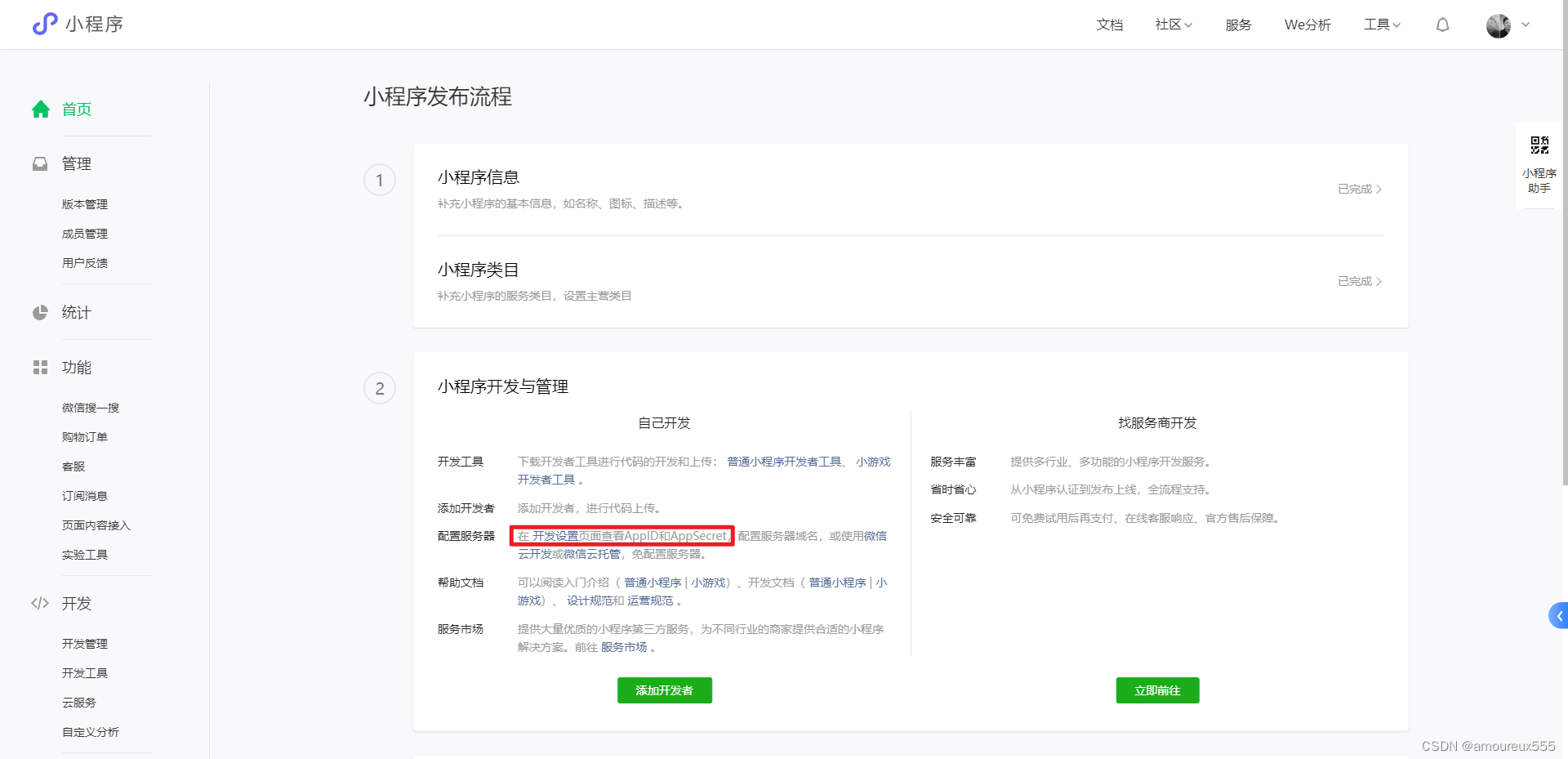The width and height of the screenshot is (1568, 759).
Task: Open the 功能 features icon
Action: tap(41, 367)
